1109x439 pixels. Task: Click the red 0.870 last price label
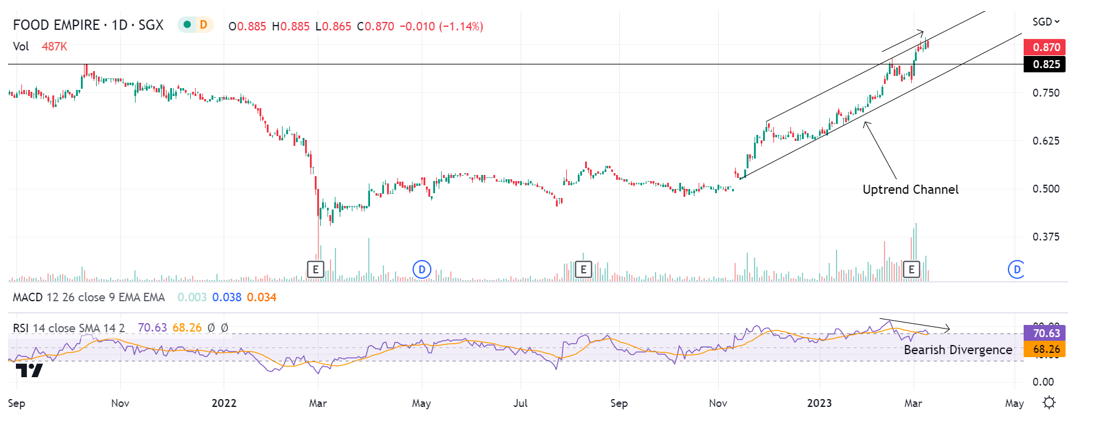click(x=1045, y=47)
